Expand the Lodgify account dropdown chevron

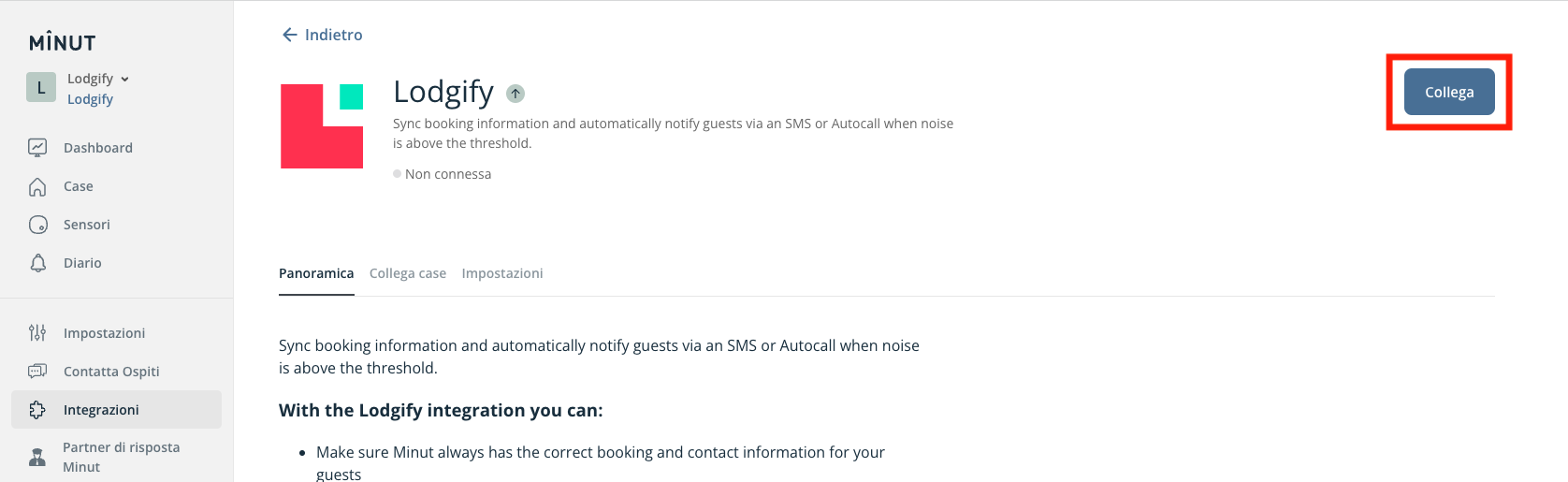click(125, 79)
